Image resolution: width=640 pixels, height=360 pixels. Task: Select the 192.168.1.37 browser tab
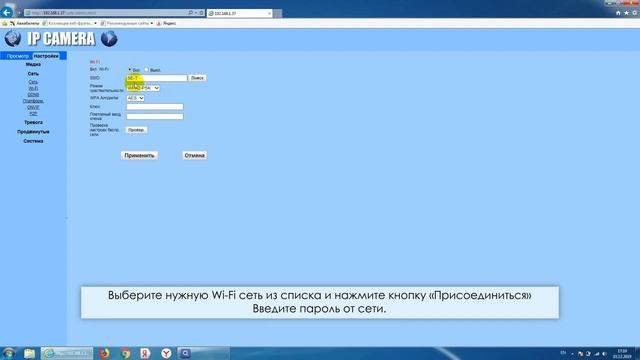(240, 13)
